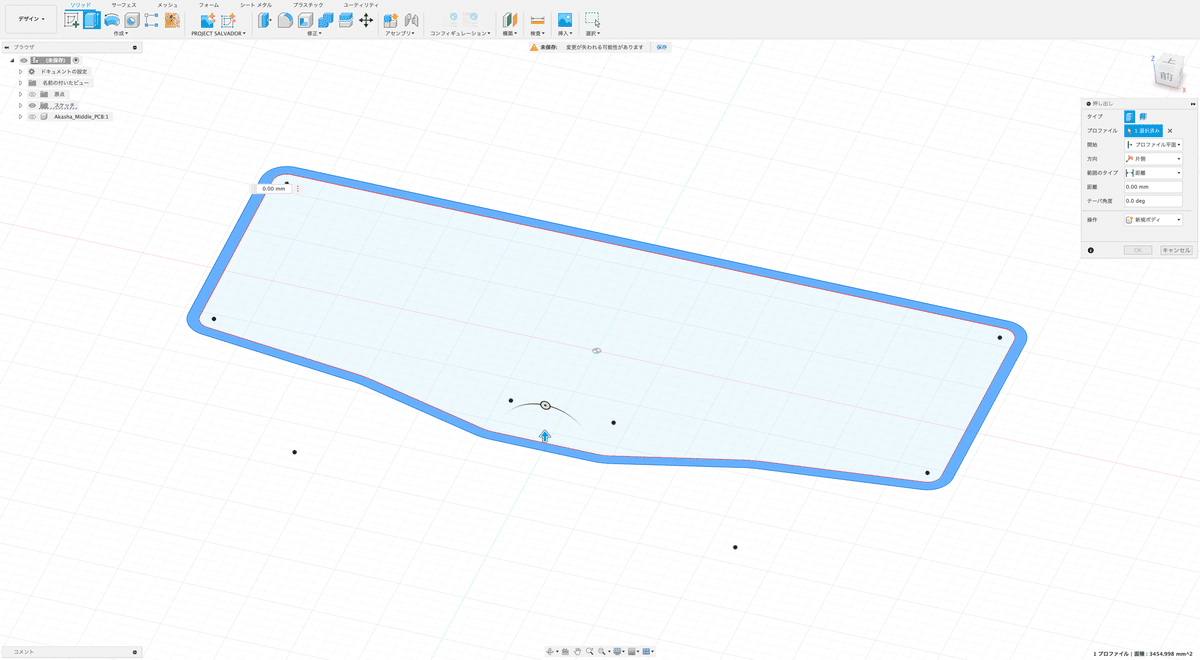Open the 範囲のタイプ 距離 dropdown
Image resolution: width=1200 pixels, height=660 pixels.
[1153, 173]
